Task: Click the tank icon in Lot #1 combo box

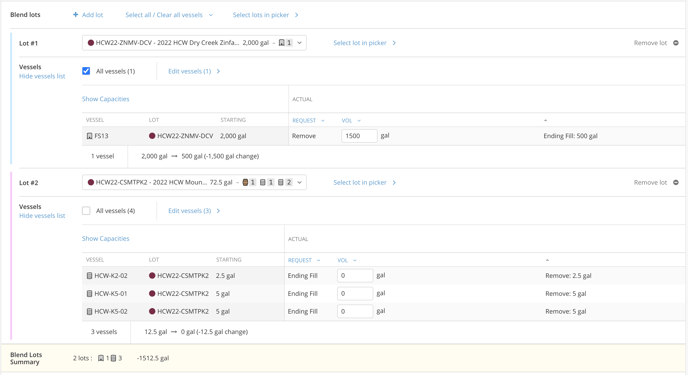Action: (x=282, y=43)
